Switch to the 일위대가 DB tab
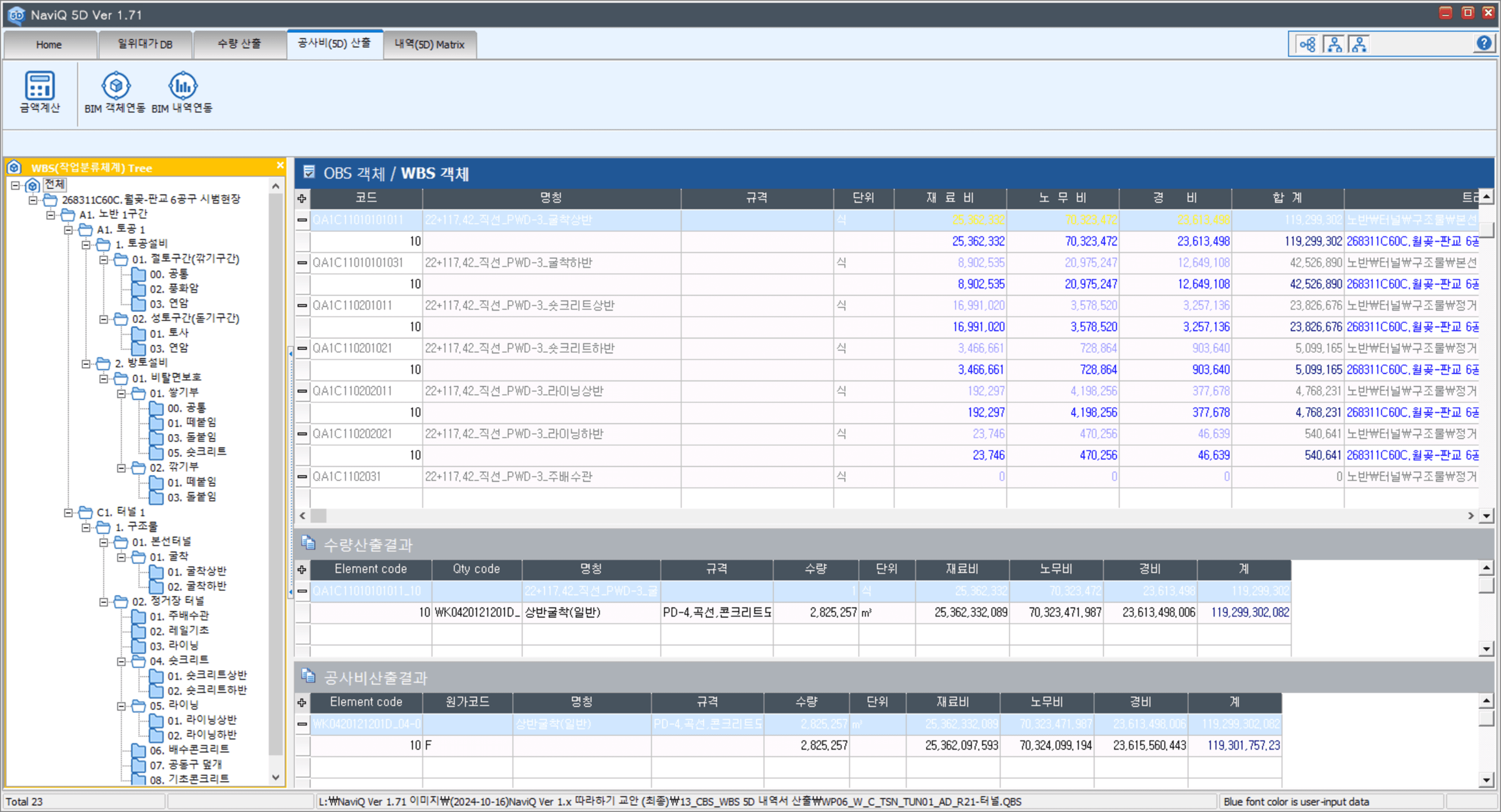This screenshot has width=1501, height=812. point(145,44)
